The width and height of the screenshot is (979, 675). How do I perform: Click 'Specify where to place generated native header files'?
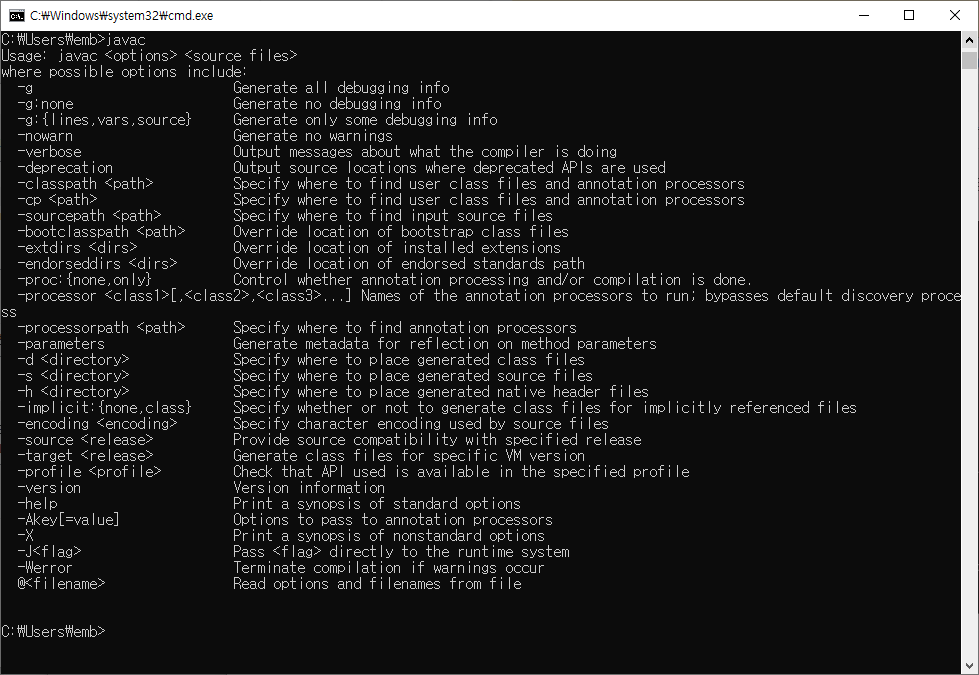click(441, 392)
